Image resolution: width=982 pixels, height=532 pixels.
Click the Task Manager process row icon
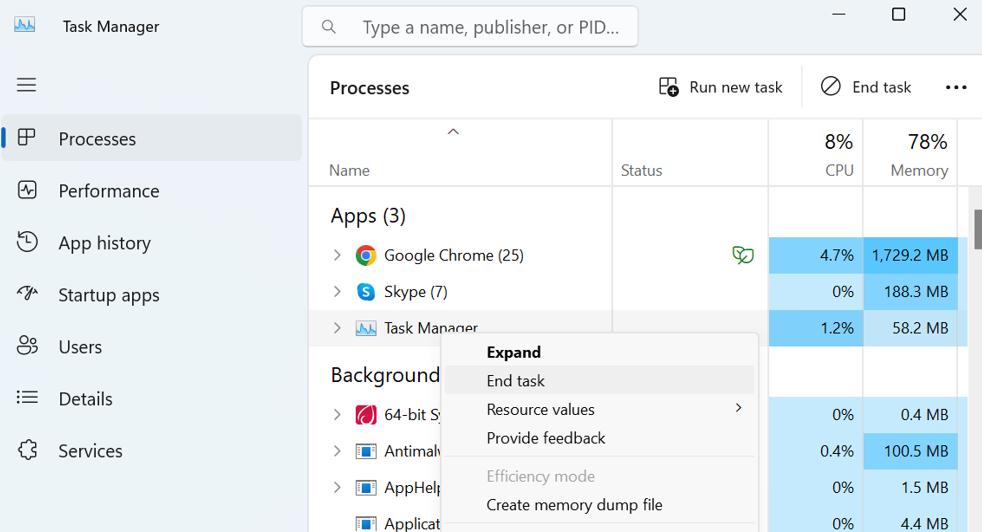click(x=366, y=328)
